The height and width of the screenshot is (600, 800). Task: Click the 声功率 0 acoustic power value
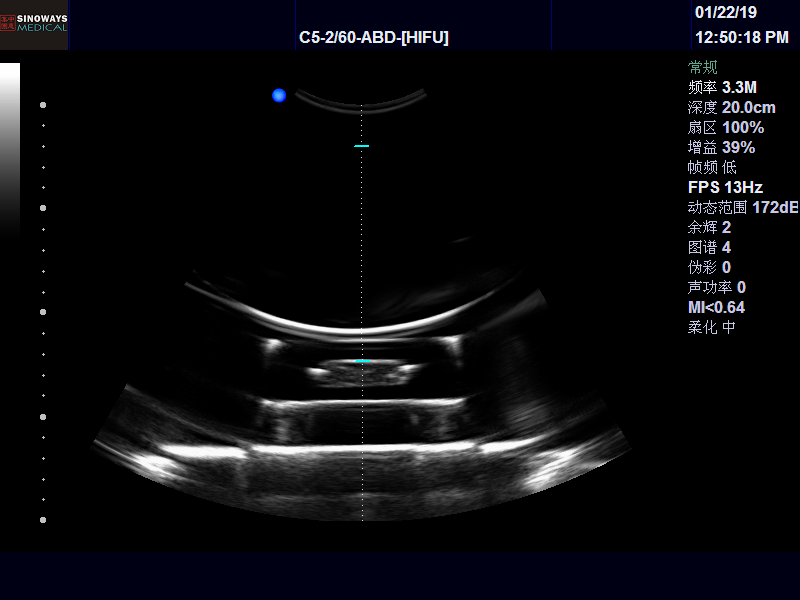[716, 287]
